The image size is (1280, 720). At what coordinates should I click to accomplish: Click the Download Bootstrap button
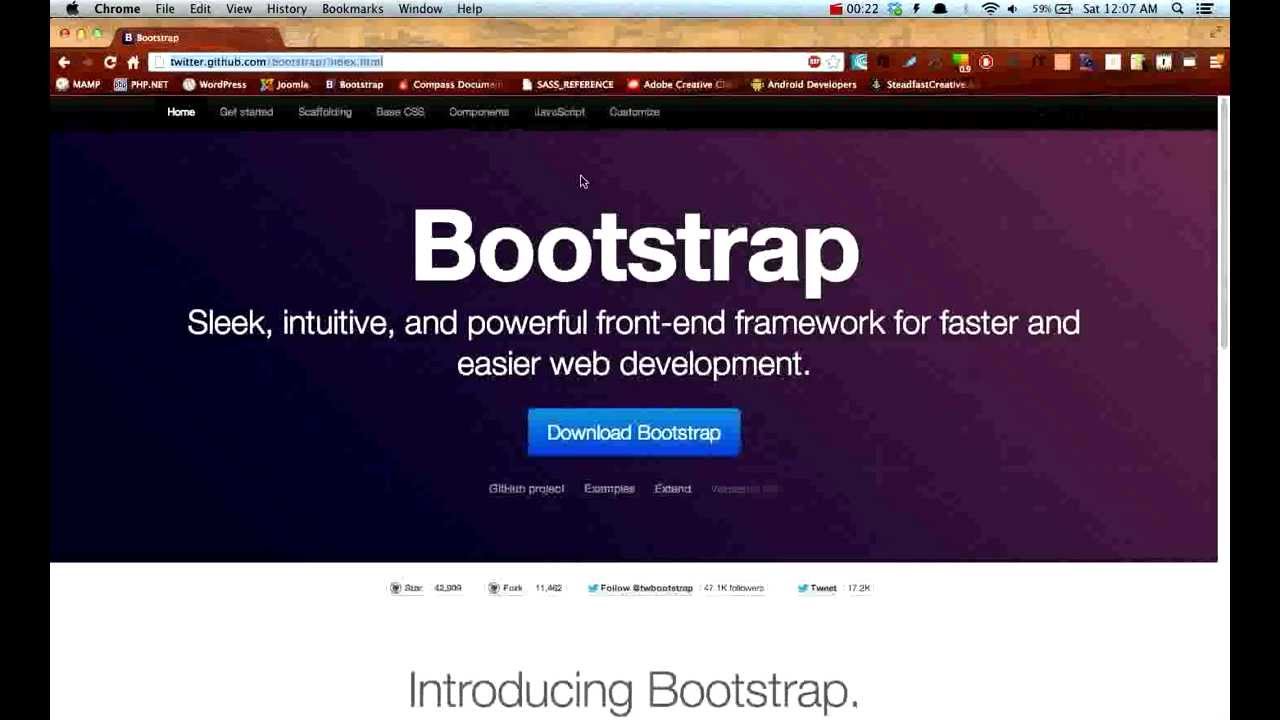[x=634, y=432]
